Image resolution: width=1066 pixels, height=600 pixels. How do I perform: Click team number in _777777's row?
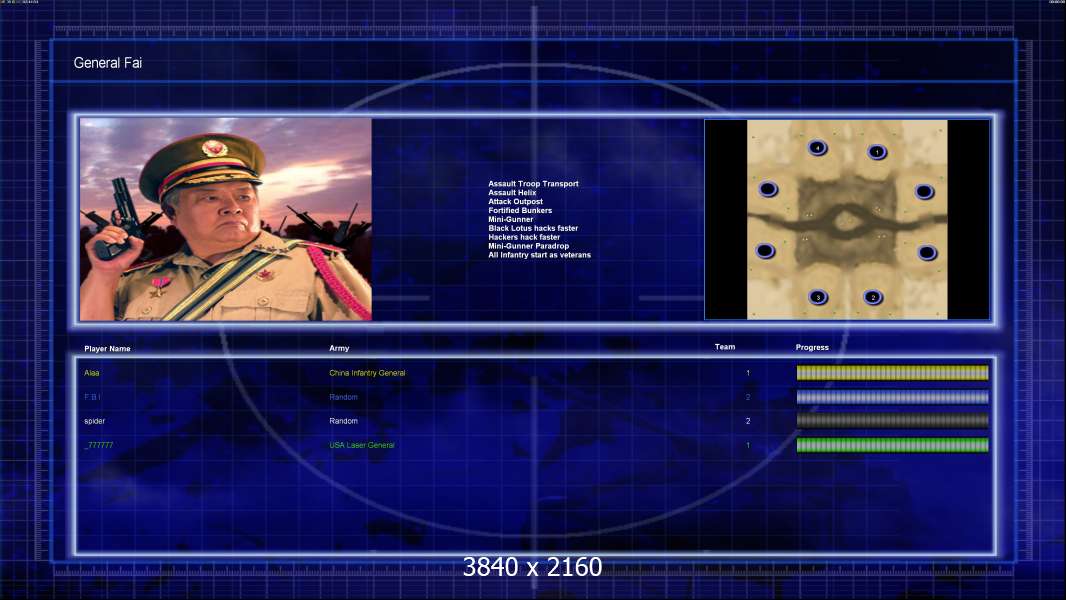pos(748,445)
